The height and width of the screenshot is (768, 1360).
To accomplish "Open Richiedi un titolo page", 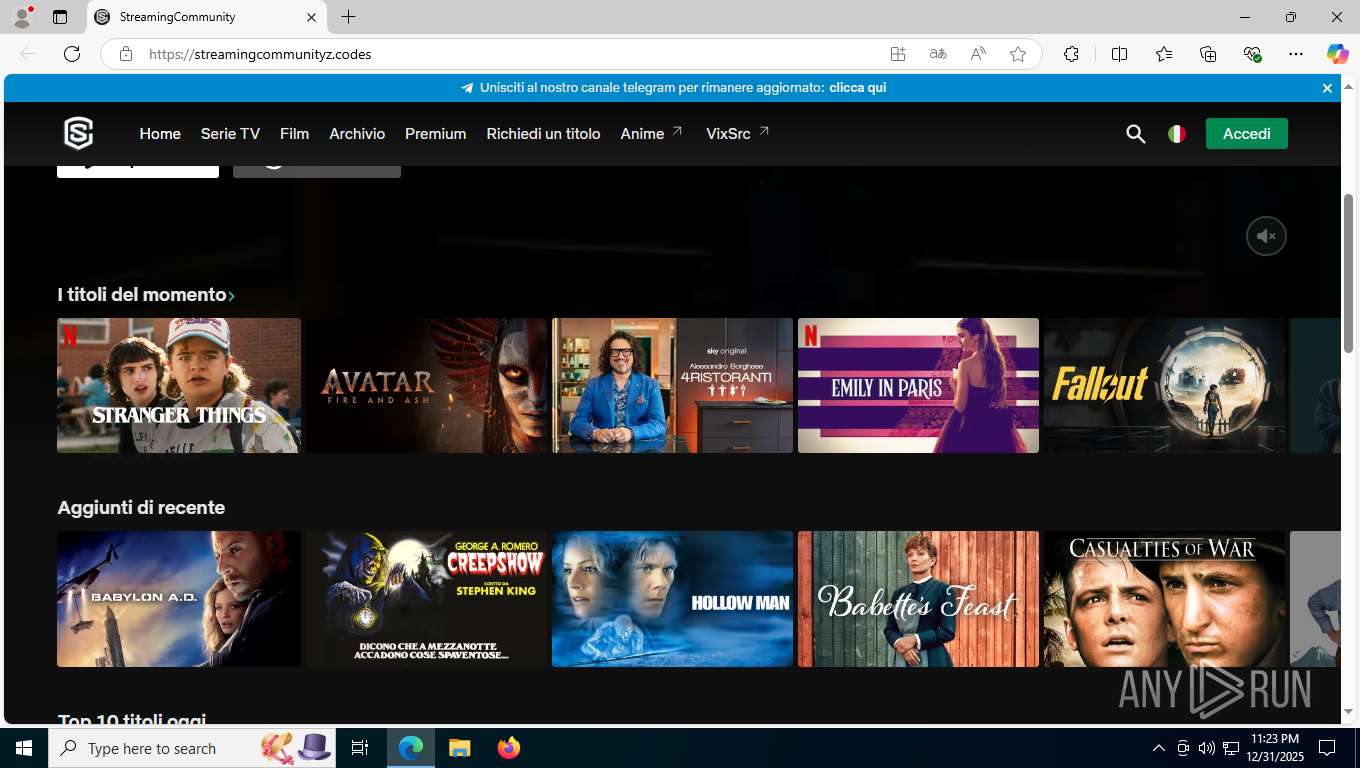I will click(543, 134).
